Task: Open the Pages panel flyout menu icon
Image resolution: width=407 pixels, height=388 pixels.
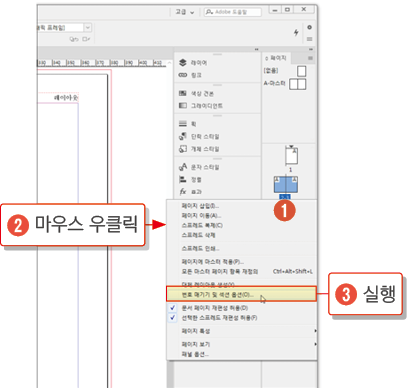Action: (x=310, y=58)
